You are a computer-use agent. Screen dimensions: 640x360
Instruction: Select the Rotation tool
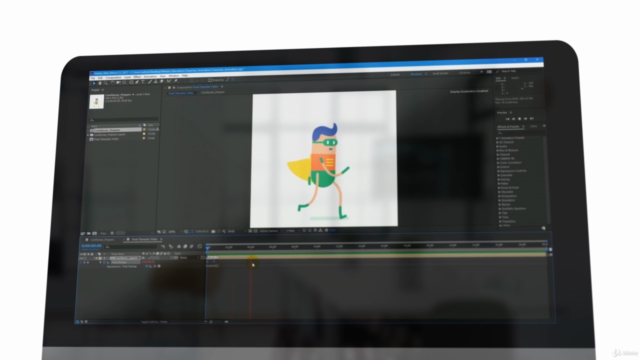[x=112, y=83]
